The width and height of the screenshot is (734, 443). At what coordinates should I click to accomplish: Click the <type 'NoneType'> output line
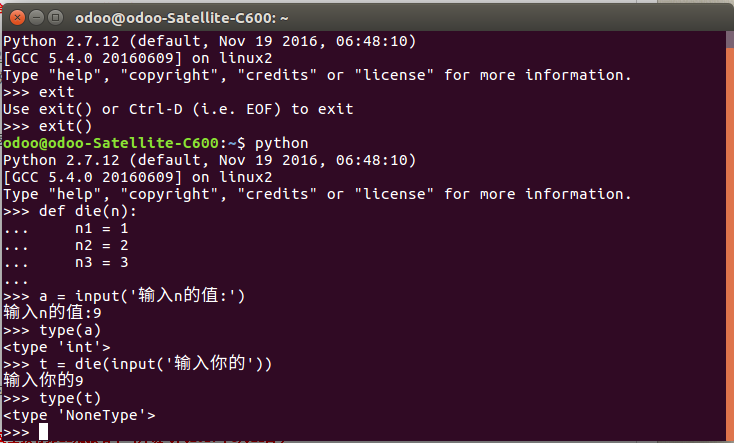pyautogui.click(x=79, y=414)
